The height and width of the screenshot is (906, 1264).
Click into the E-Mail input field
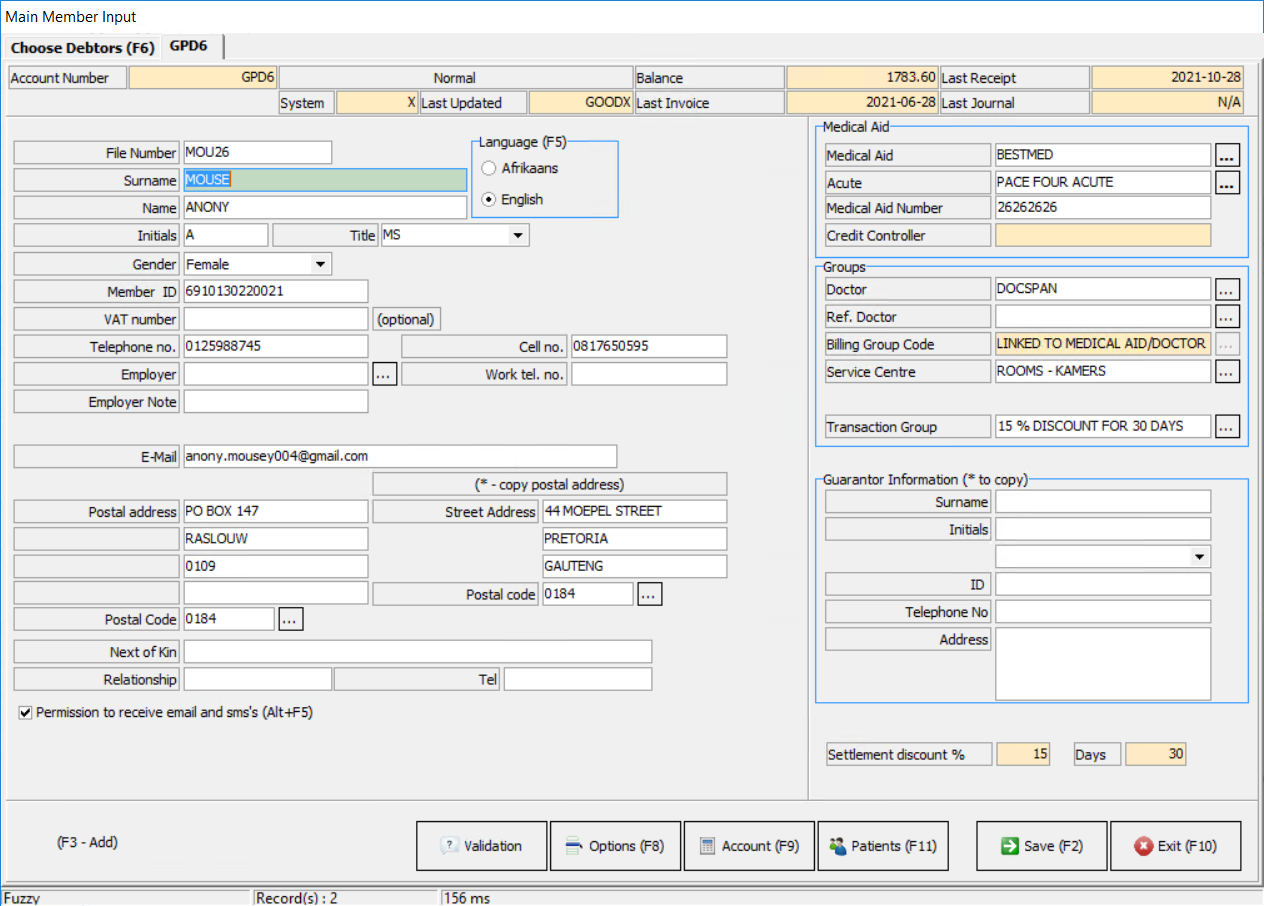click(x=400, y=456)
